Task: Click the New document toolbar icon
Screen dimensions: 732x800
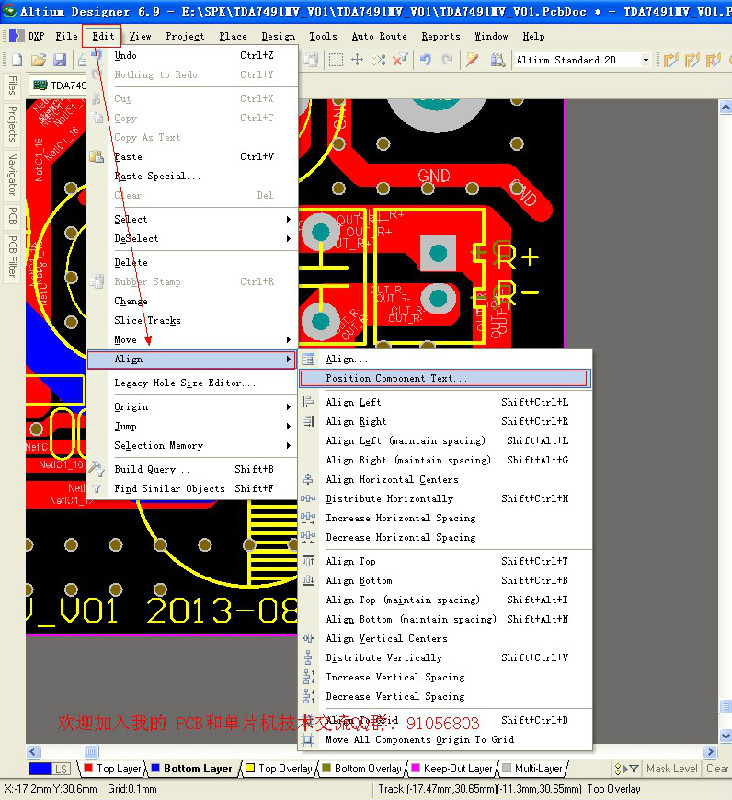Action: (x=17, y=60)
